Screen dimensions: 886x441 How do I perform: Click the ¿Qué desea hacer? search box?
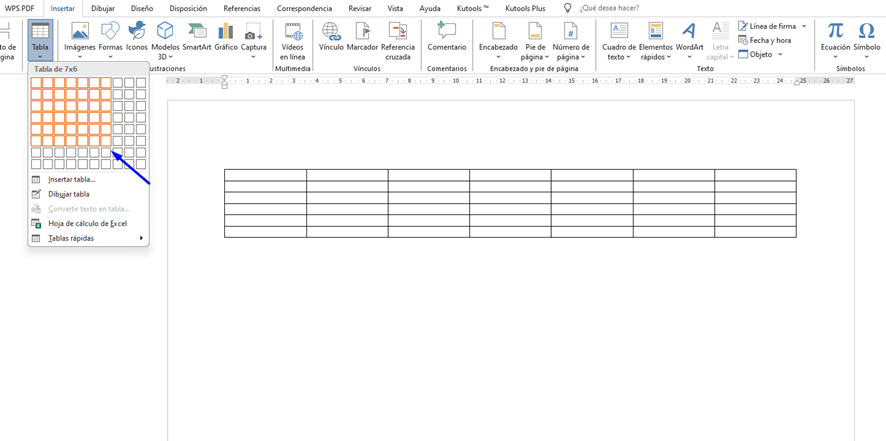pos(609,8)
